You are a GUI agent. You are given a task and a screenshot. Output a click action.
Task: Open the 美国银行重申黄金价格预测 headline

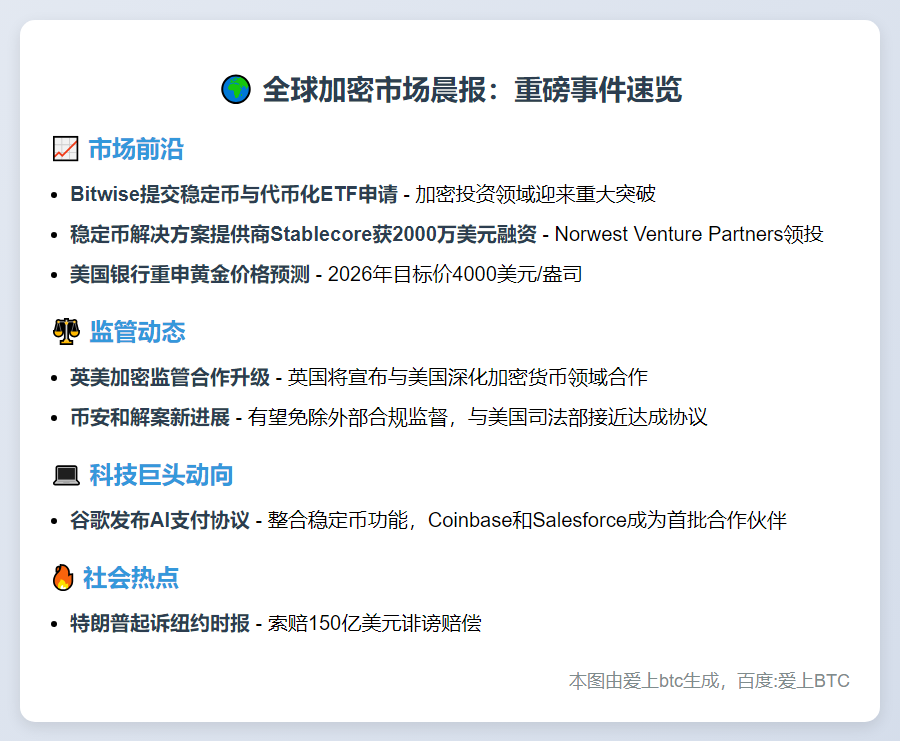[x=190, y=274]
